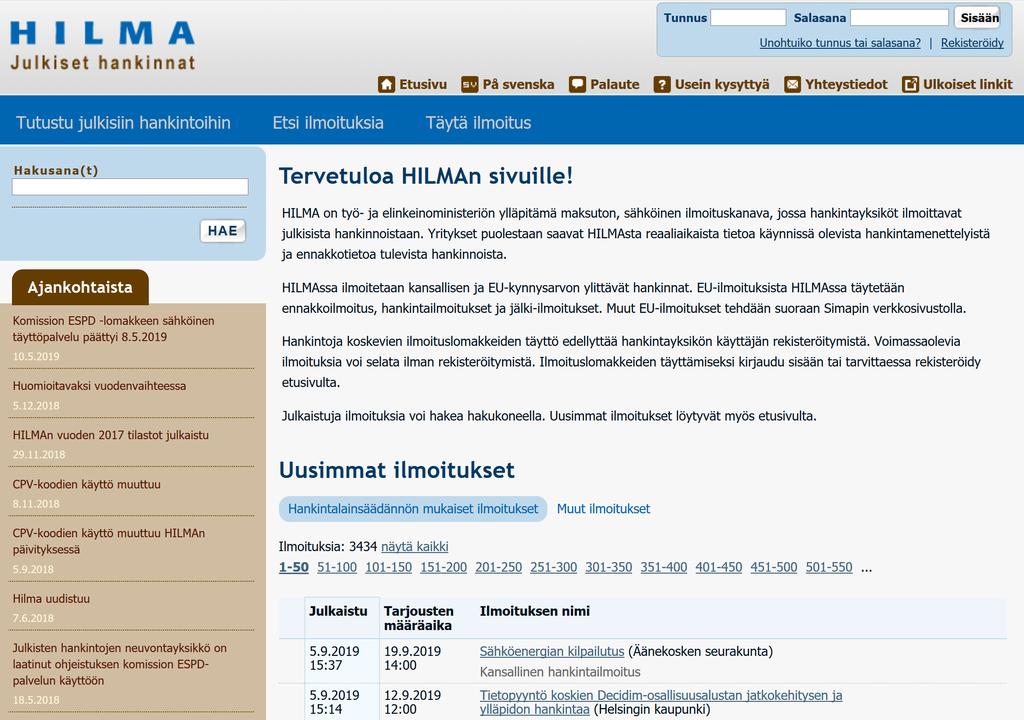Go to results page 1-50
The height and width of the screenshot is (720, 1024).
pyautogui.click(x=294, y=567)
